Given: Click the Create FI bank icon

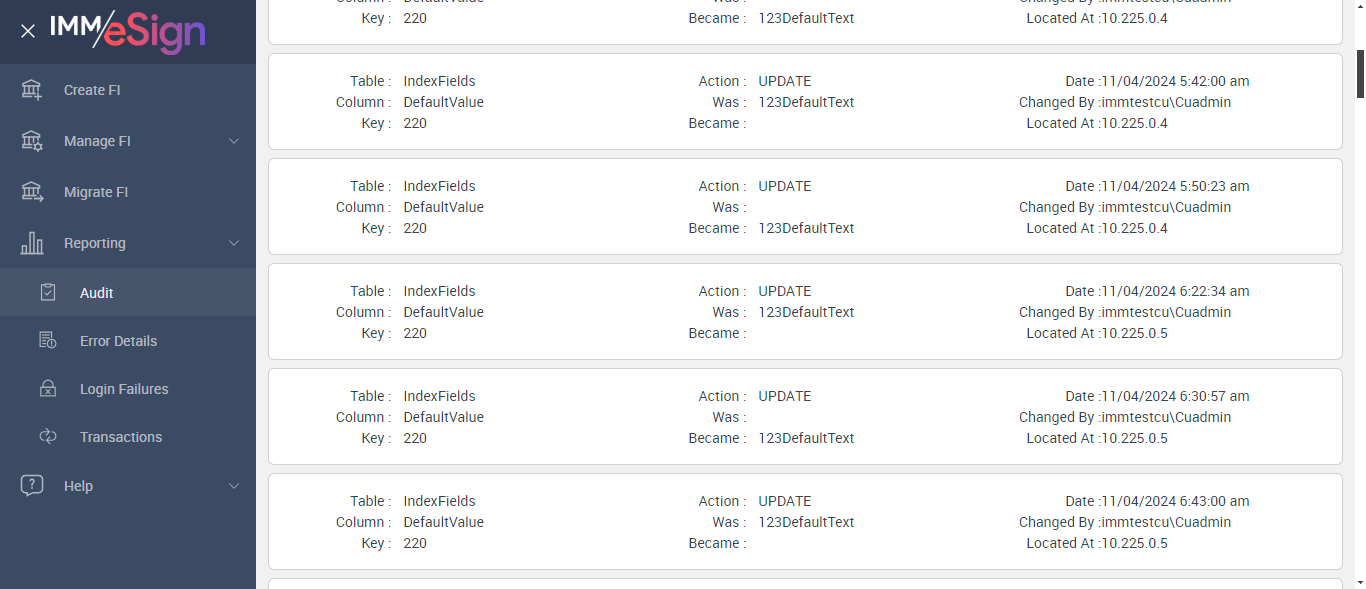Looking at the screenshot, I should [32, 90].
